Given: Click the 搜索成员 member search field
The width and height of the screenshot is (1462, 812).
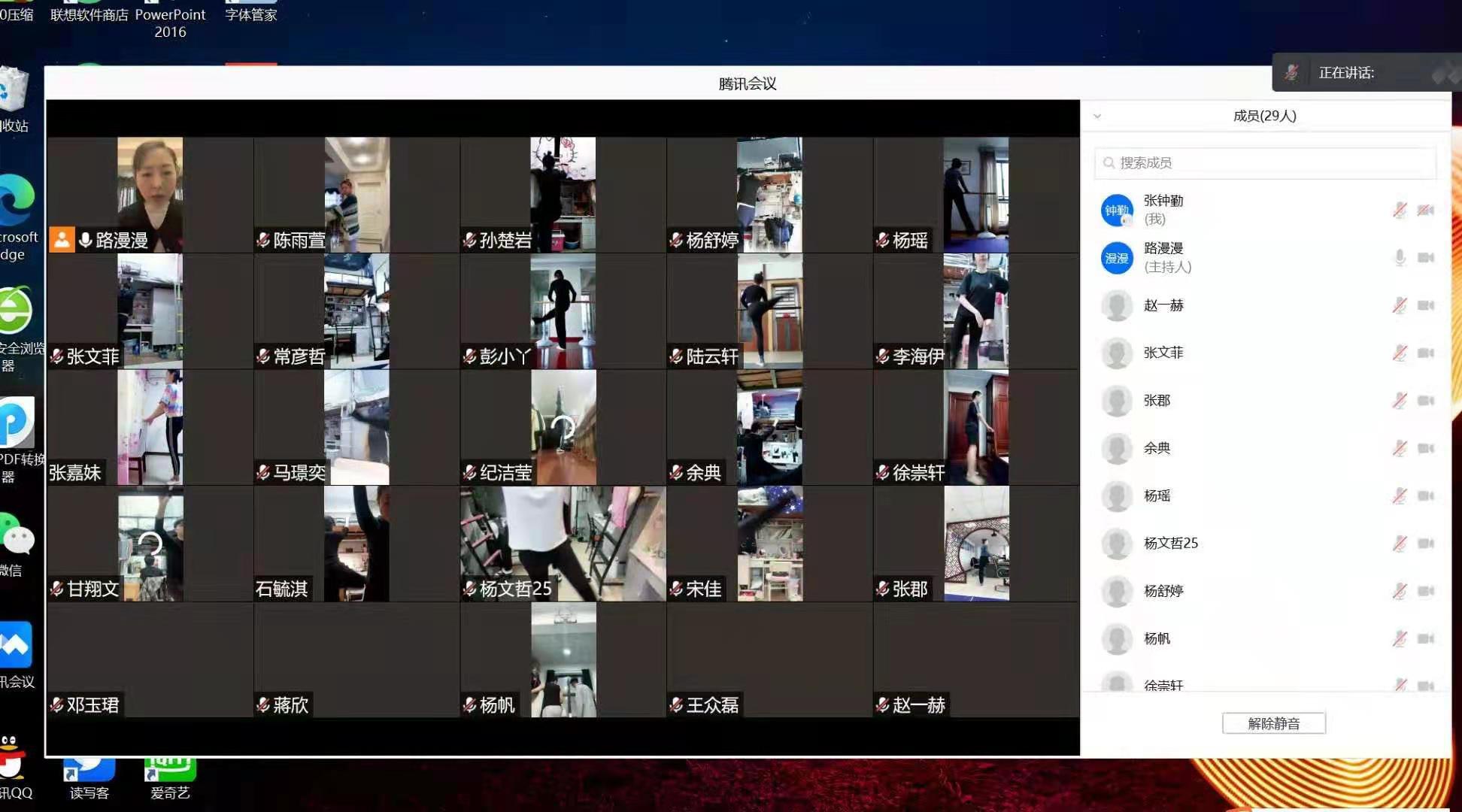Looking at the screenshot, I should point(1265,162).
